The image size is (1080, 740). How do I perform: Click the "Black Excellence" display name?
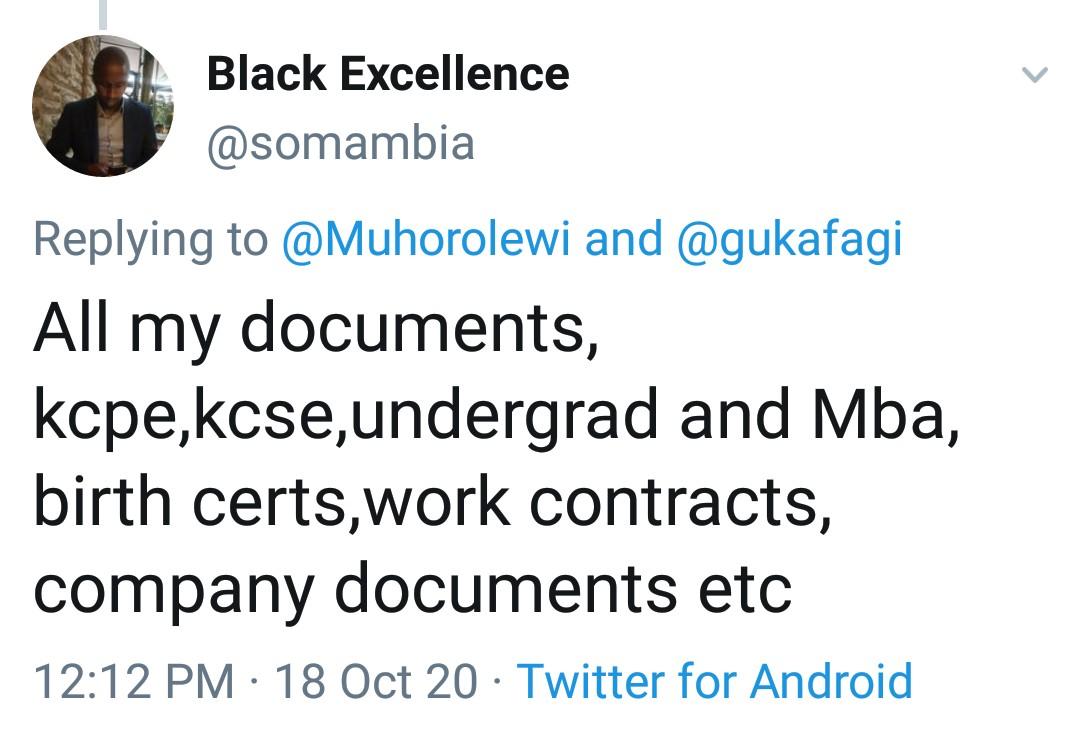[x=388, y=74]
